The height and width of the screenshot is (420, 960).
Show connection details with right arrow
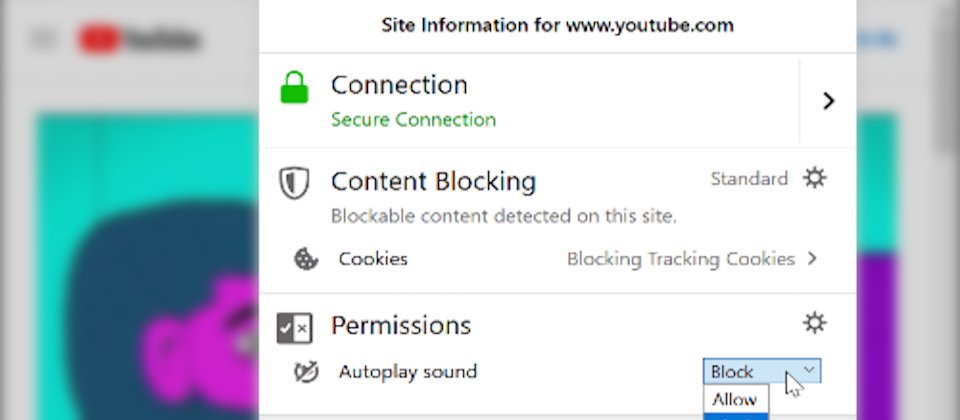click(828, 100)
